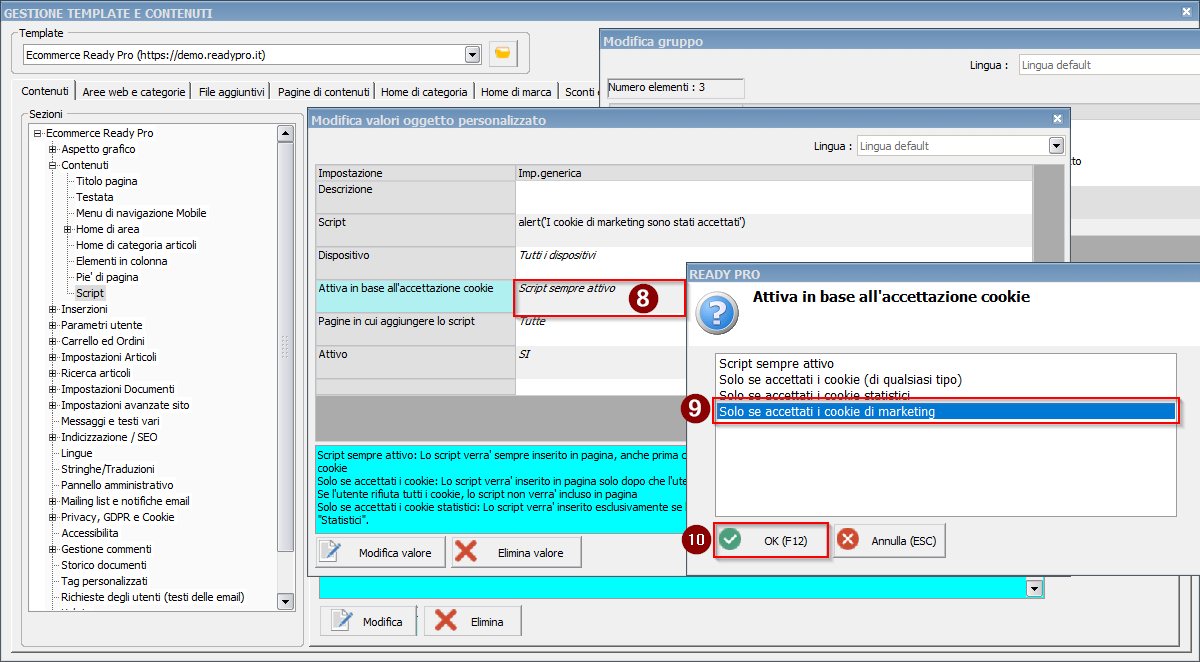Viewport: 1200px width, 662px height.
Task: Click the Modifica button with notepad icon
Action: pos(368,621)
